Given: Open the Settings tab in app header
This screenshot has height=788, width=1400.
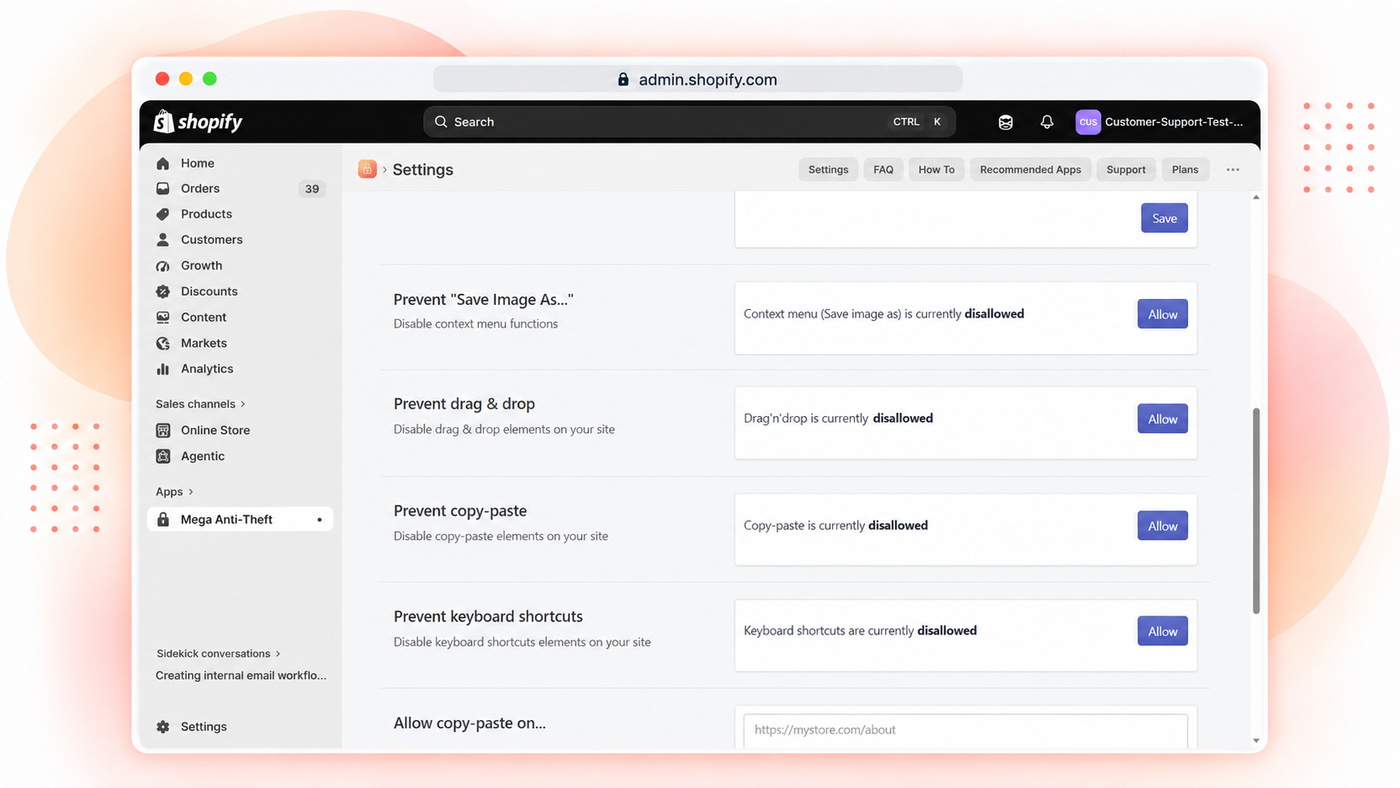Looking at the screenshot, I should click(828, 170).
